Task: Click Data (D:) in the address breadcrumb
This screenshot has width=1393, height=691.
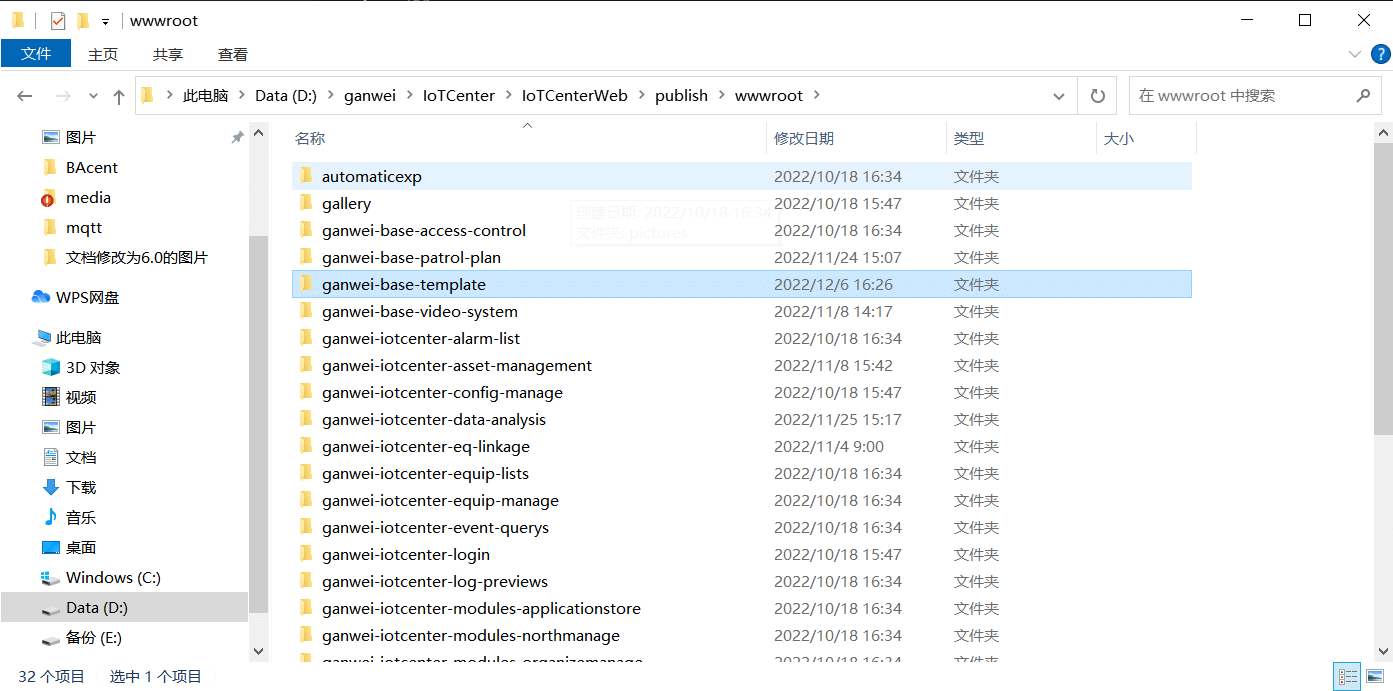Action: coord(286,96)
